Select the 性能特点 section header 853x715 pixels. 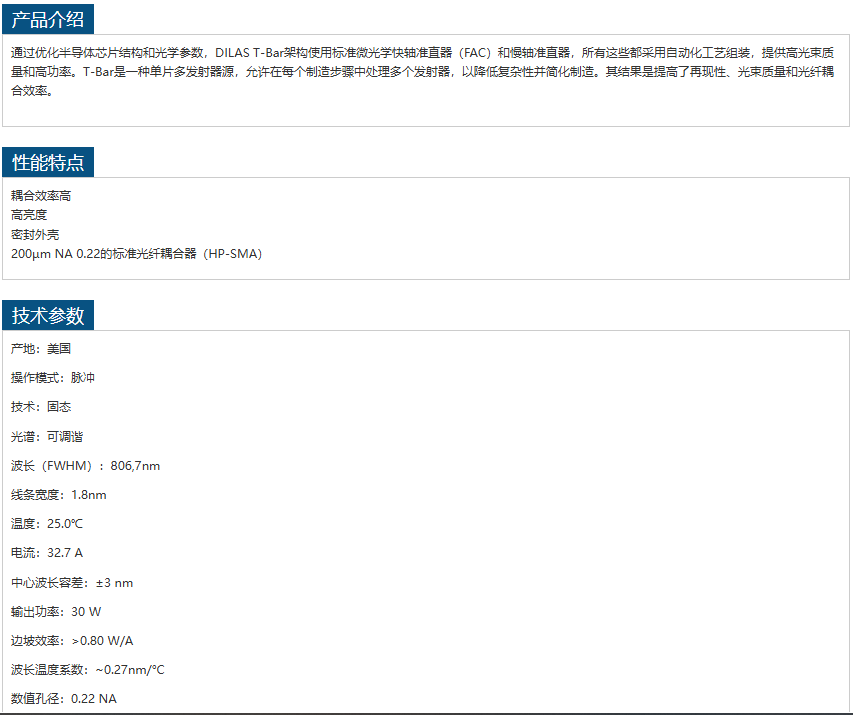(x=48, y=162)
